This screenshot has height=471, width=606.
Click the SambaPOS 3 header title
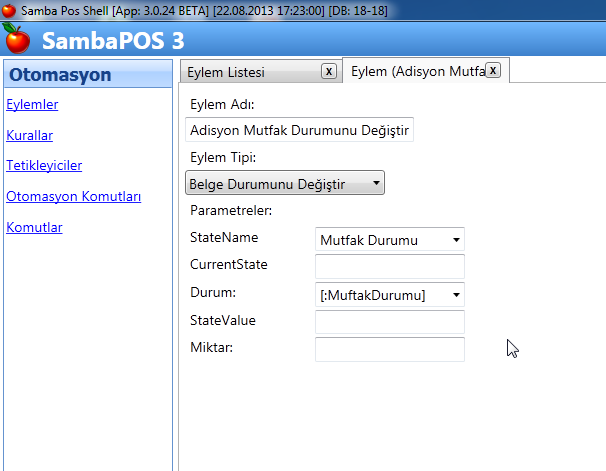[x=112, y=41]
